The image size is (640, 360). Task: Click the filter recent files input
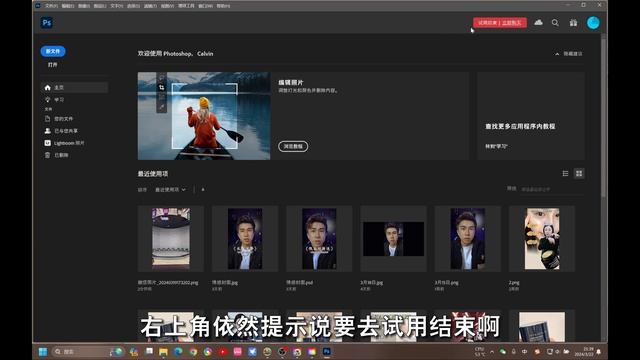(x=552, y=189)
